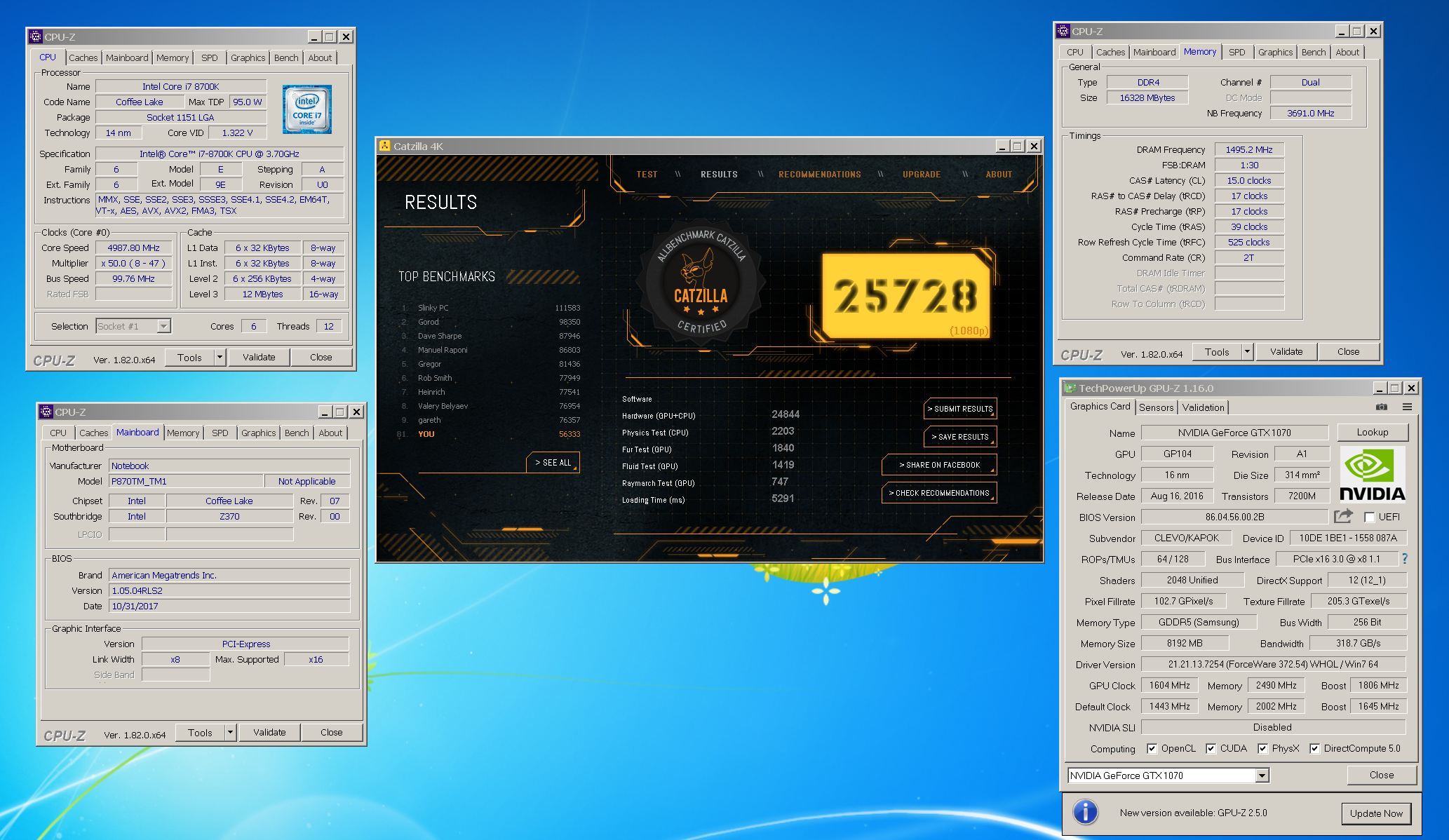Screen dimensions: 1449x840
Task: Toggle the DirectCompute 5.0 checkbox
Action: [x=1314, y=749]
